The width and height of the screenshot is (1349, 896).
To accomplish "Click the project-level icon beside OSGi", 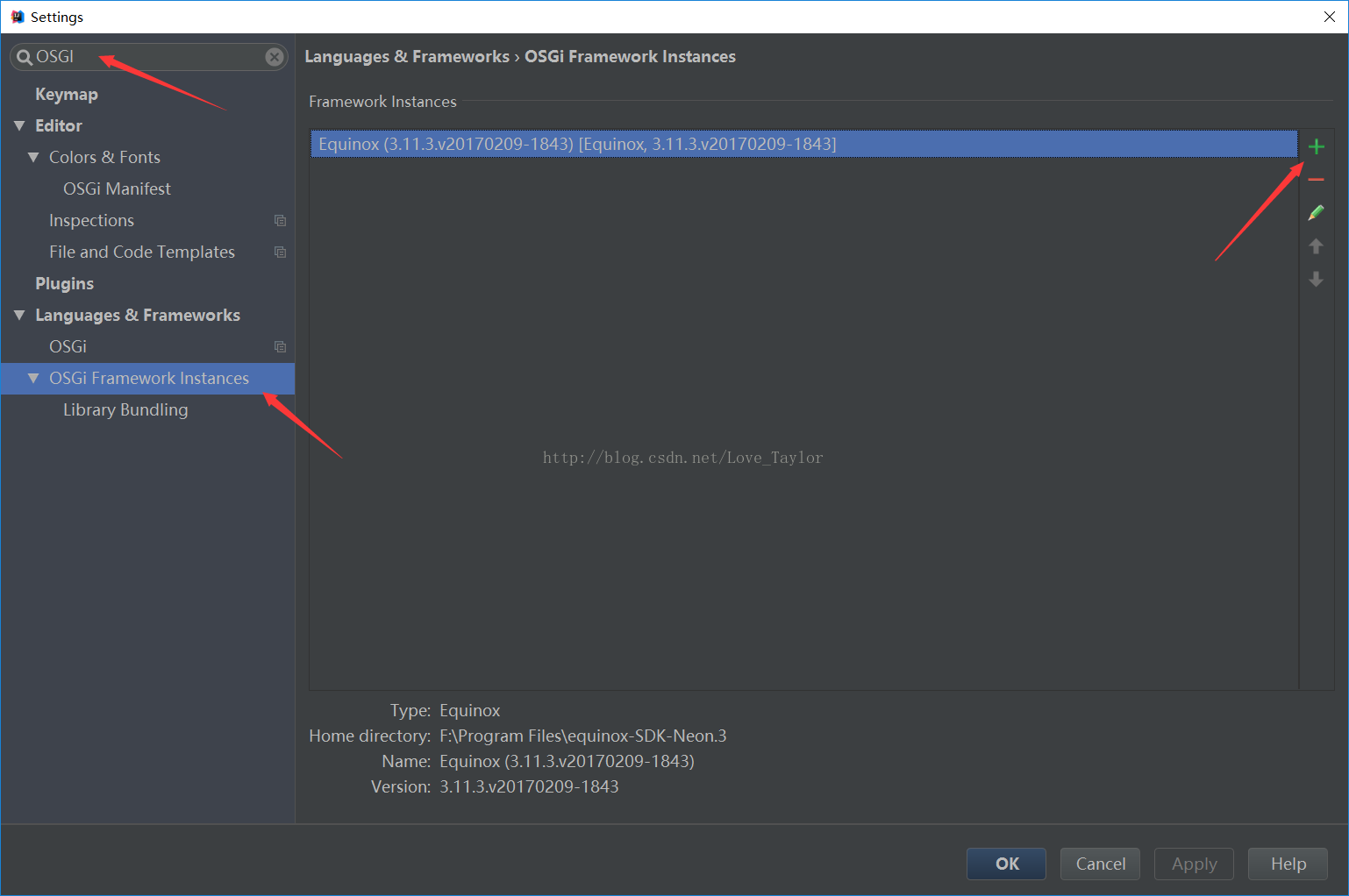I will (x=280, y=347).
